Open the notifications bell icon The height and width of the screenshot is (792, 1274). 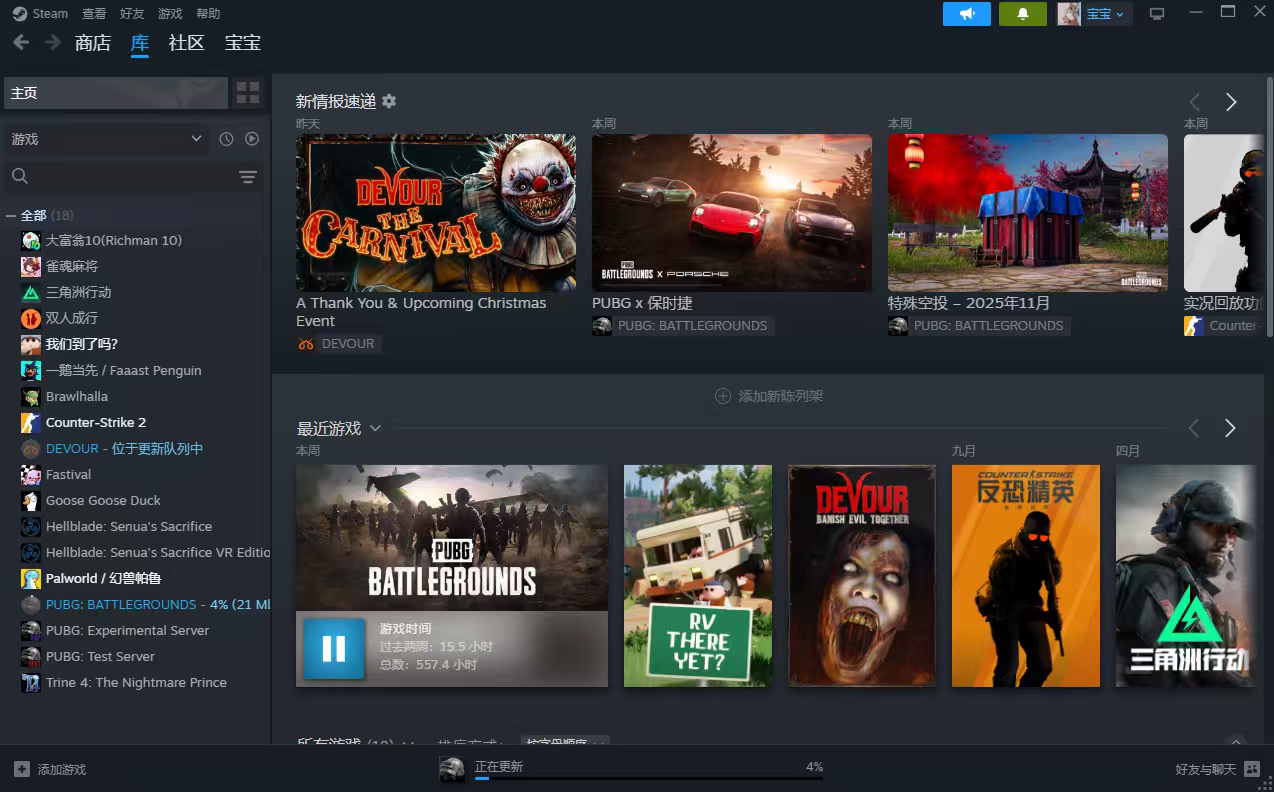1022,14
